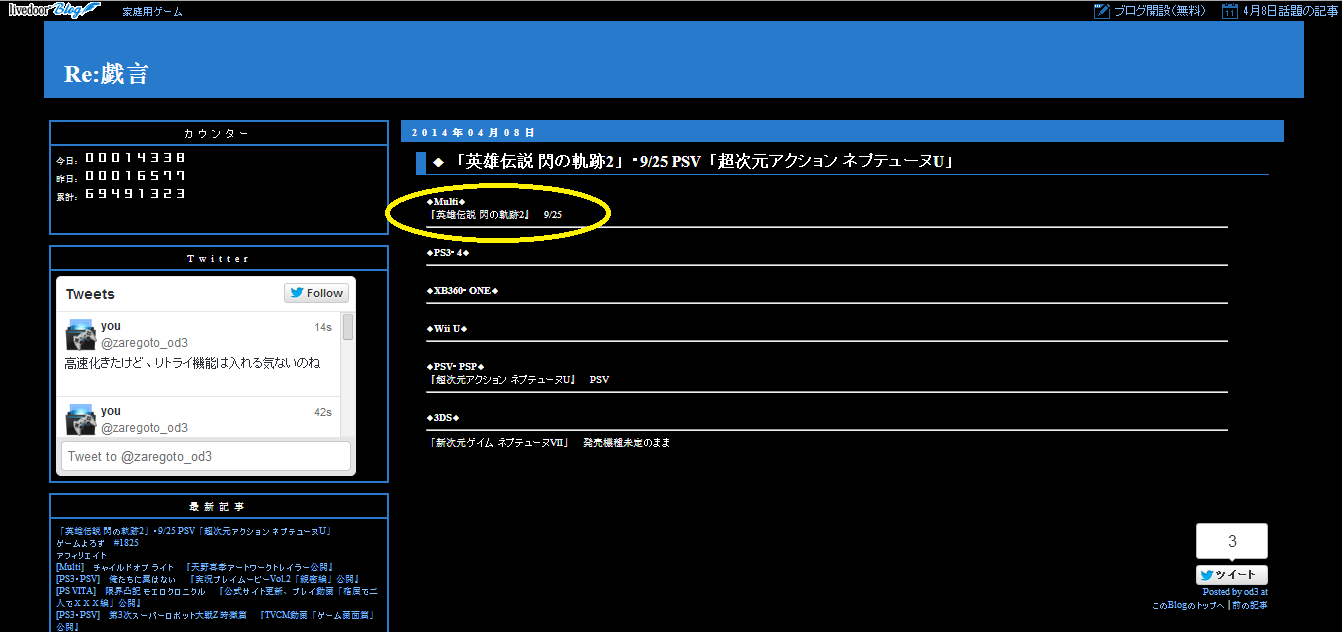Click the calendar icon beside 4月8日話題の記事
The image size is (1342, 632).
[x=1229, y=11]
